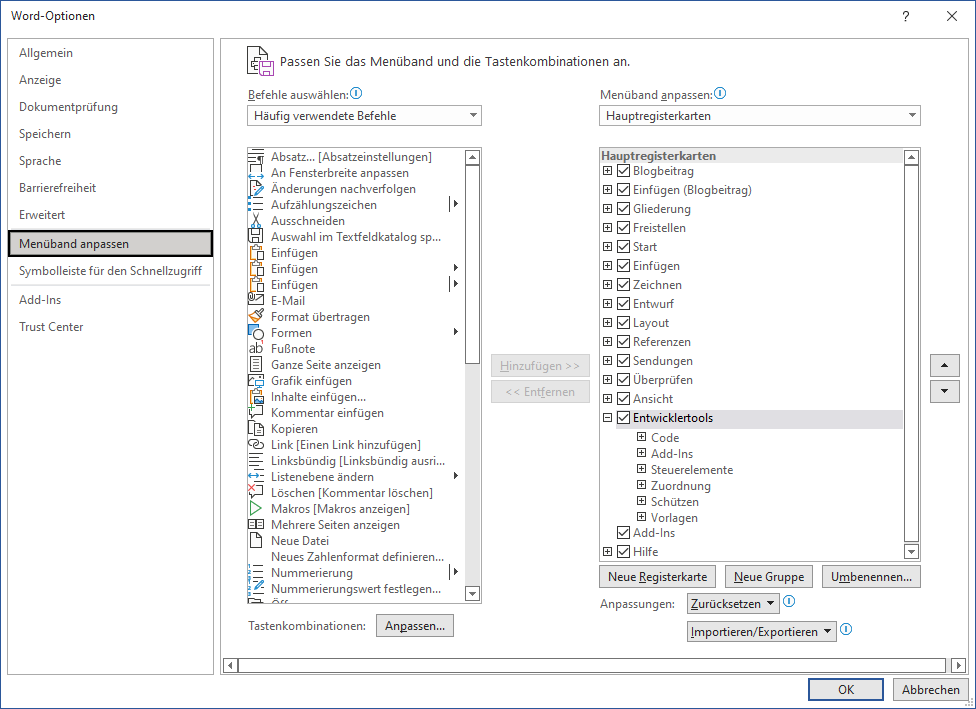This screenshot has width=976, height=709.
Task: Expand the Ansicht tab node
Action: (608, 398)
